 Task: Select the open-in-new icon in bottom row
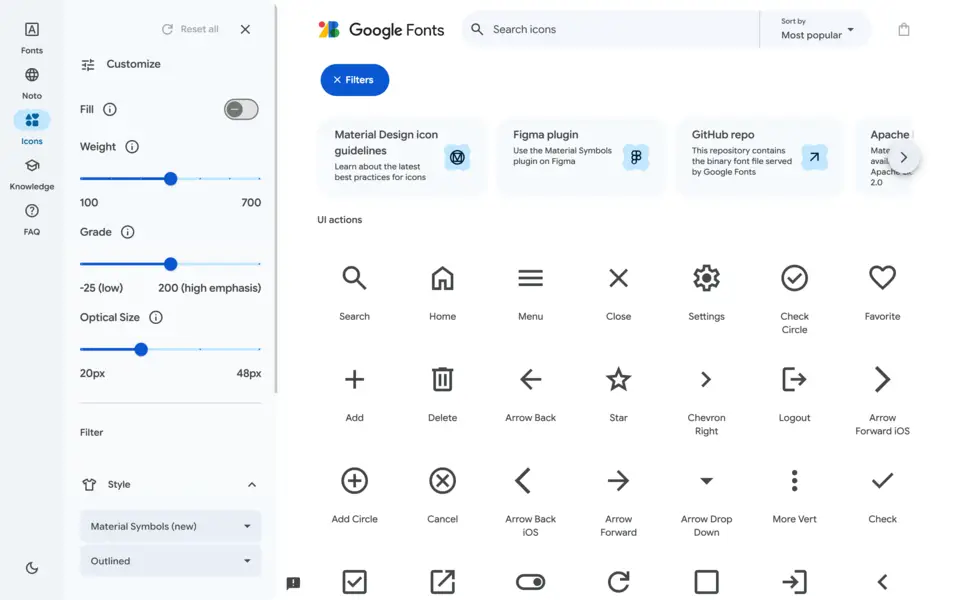[442, 582]
